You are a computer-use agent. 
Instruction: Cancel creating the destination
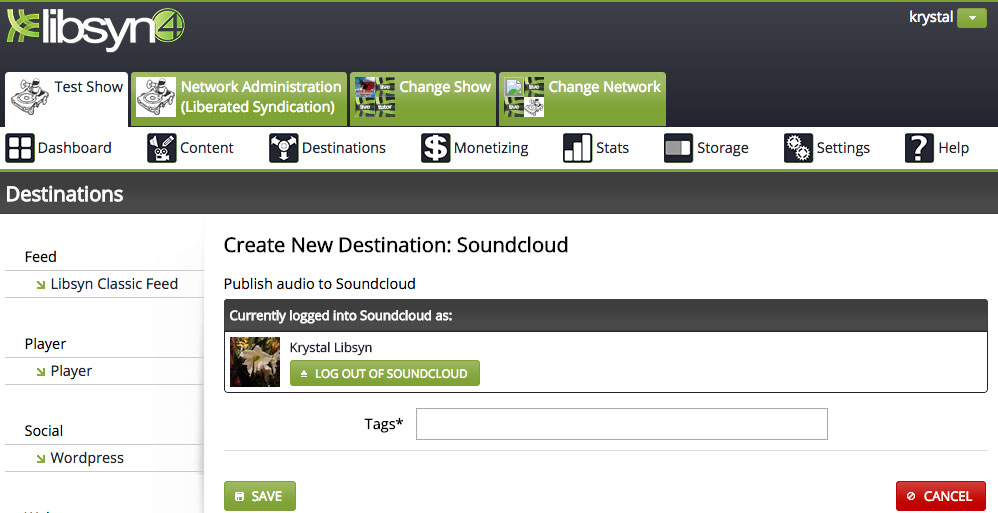tap(941, 496)
